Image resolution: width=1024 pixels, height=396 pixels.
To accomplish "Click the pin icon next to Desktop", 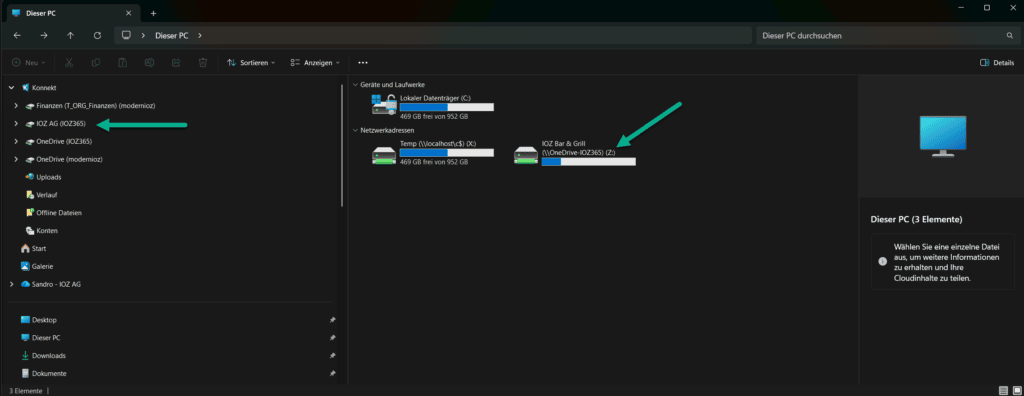I will pos(332,320).
